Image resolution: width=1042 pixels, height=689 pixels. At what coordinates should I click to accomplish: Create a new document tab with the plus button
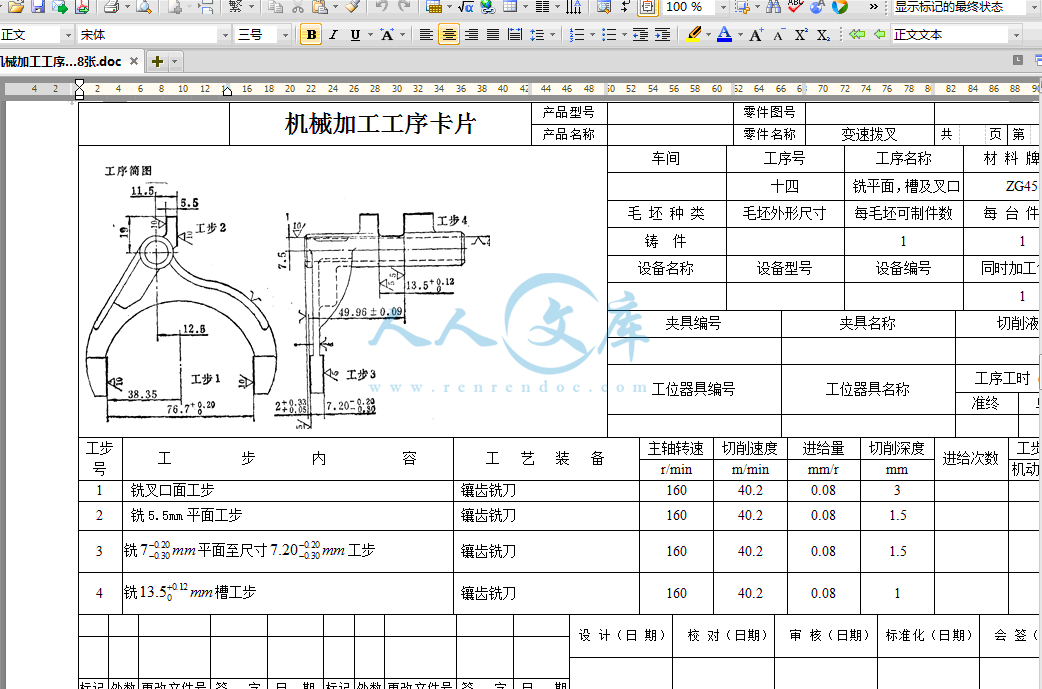[x=157, y=62]
